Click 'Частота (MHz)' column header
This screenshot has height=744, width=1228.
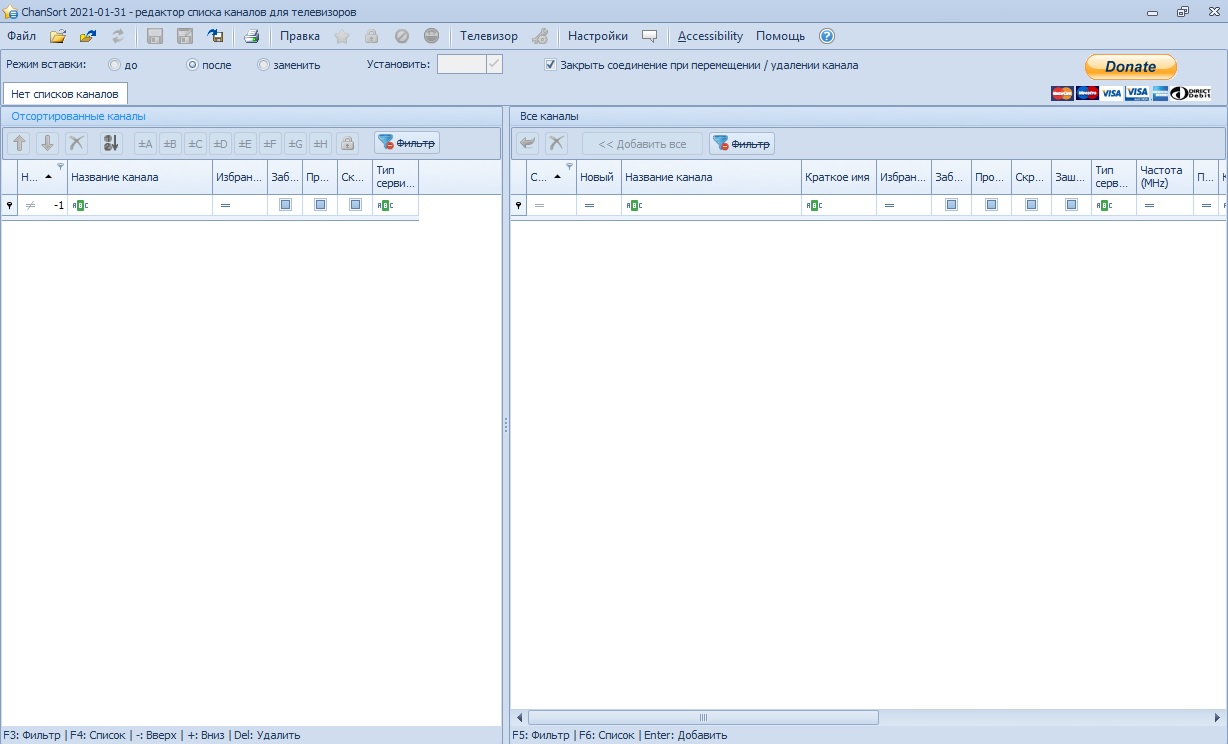coord(1164,177)
